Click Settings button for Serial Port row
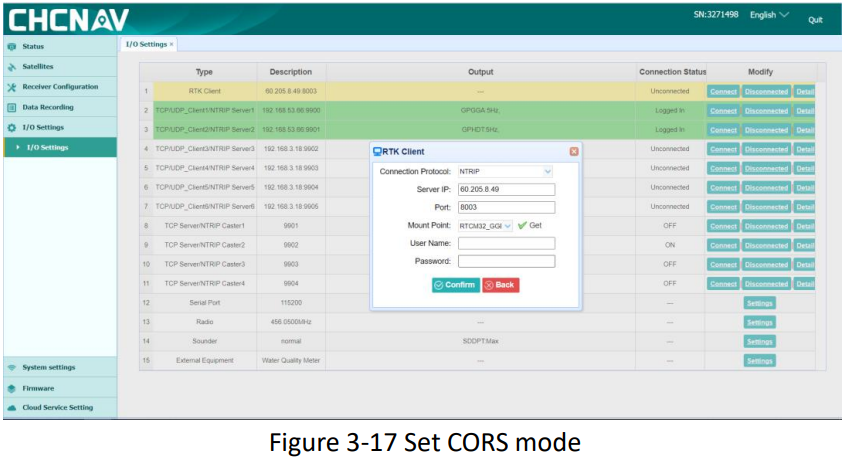The height and width of the screenshot is (458, 845). 759,303
